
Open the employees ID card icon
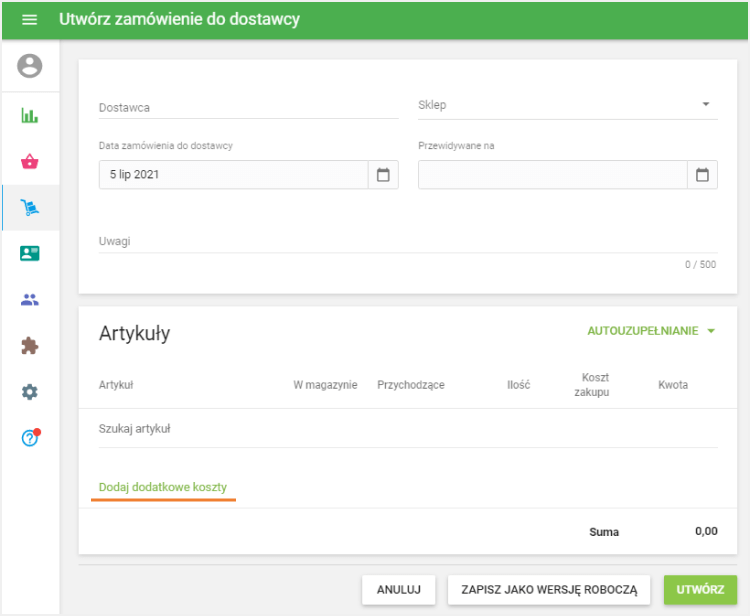click(x=30, y=254)
